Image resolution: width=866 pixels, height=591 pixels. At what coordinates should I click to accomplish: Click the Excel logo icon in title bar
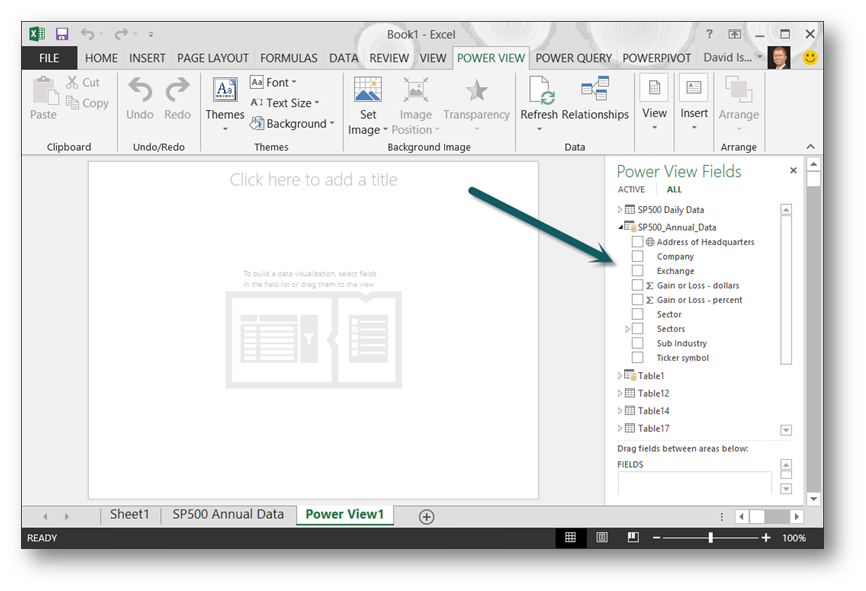pos(37,34)
